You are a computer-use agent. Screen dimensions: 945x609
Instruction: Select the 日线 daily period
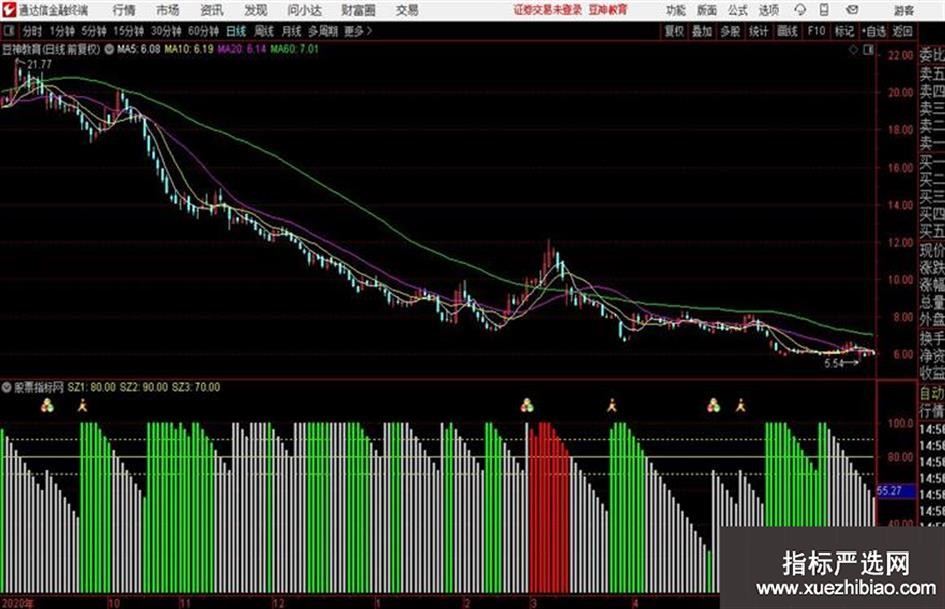pyautogui.click(x=236, y=31)
